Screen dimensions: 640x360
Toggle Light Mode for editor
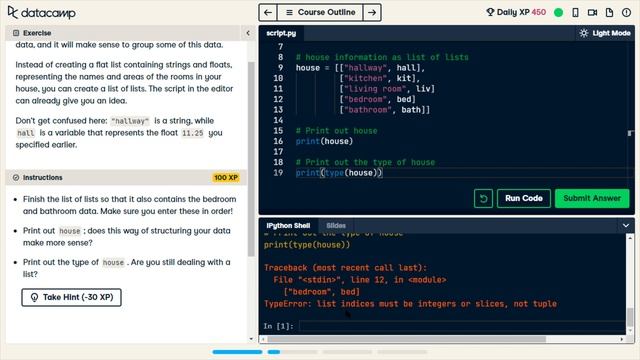pyautogui.click(x=605, y=33)
